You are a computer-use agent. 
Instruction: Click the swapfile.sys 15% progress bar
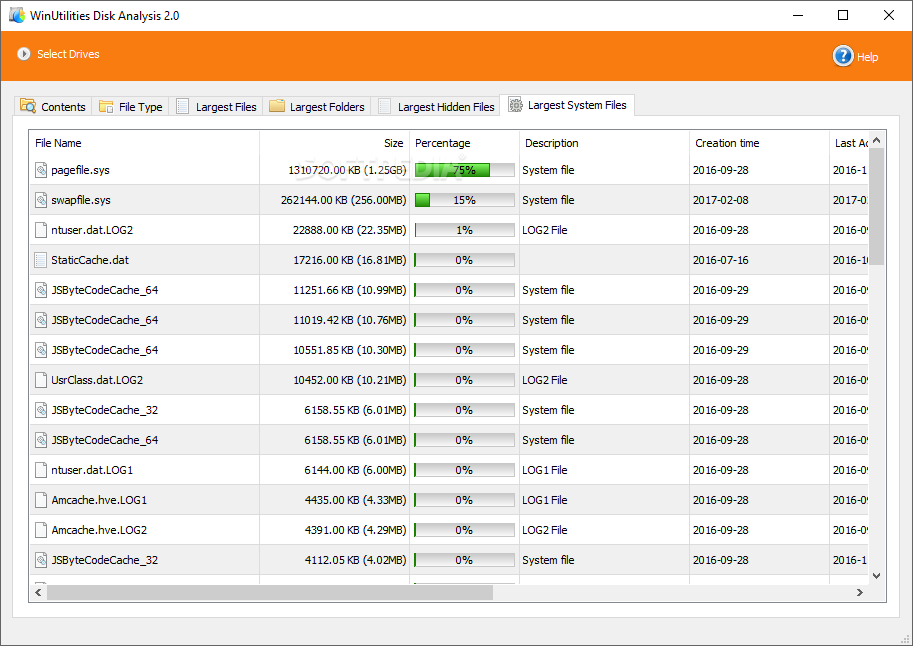point(465,200)
